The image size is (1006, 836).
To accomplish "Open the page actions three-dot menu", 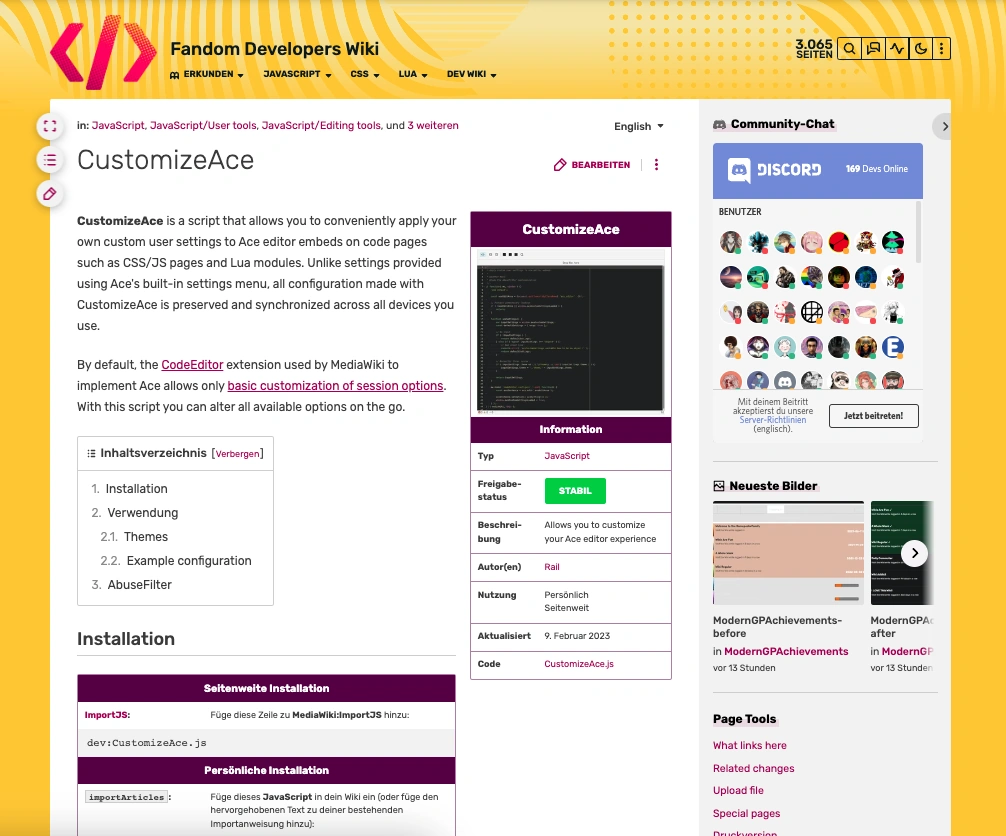I will 656,165.
